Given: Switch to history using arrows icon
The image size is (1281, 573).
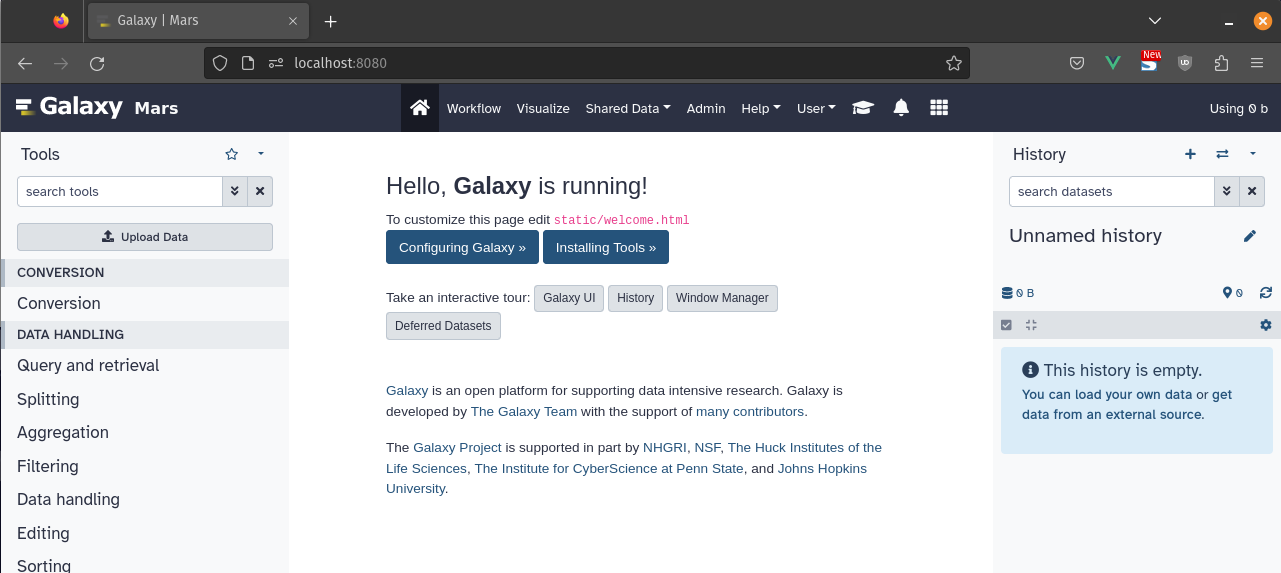Looking at the screenshot, I should click(x=1222, y=154).
